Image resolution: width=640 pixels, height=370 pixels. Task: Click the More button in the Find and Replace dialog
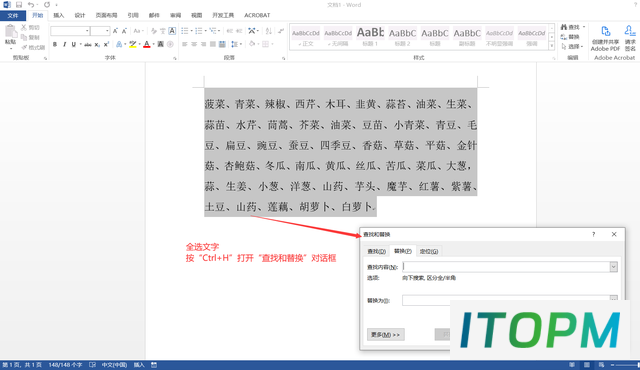click(386, 335)
